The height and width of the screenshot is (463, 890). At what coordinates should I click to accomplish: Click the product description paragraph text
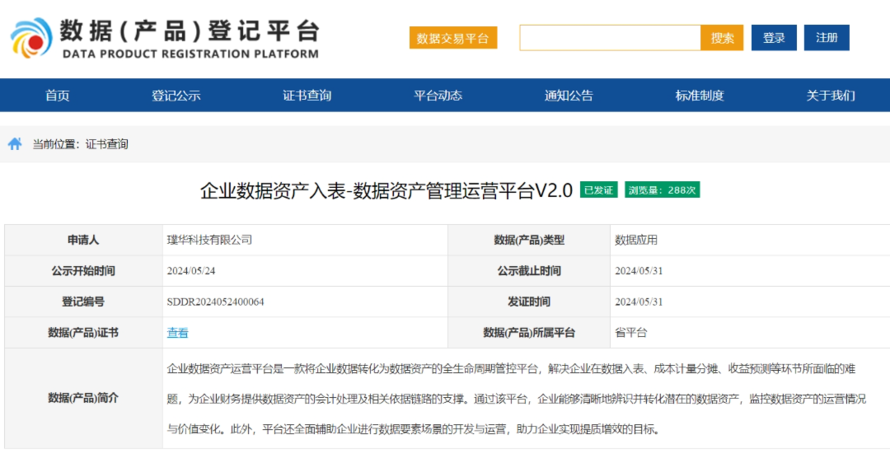517,399
